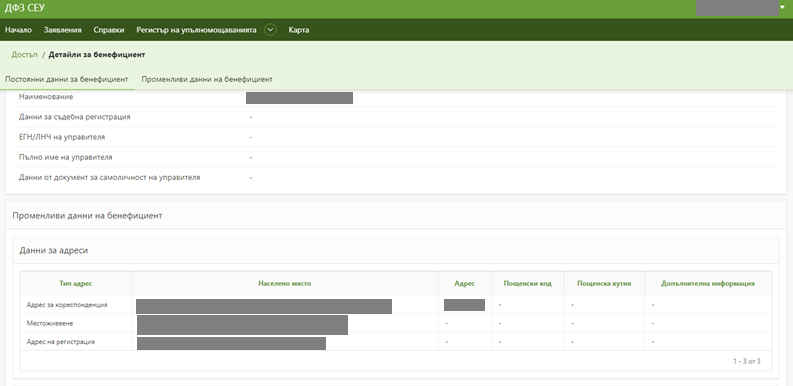793x386 pixels.
Task: Open the Справки menu
Action: [109, 30]
